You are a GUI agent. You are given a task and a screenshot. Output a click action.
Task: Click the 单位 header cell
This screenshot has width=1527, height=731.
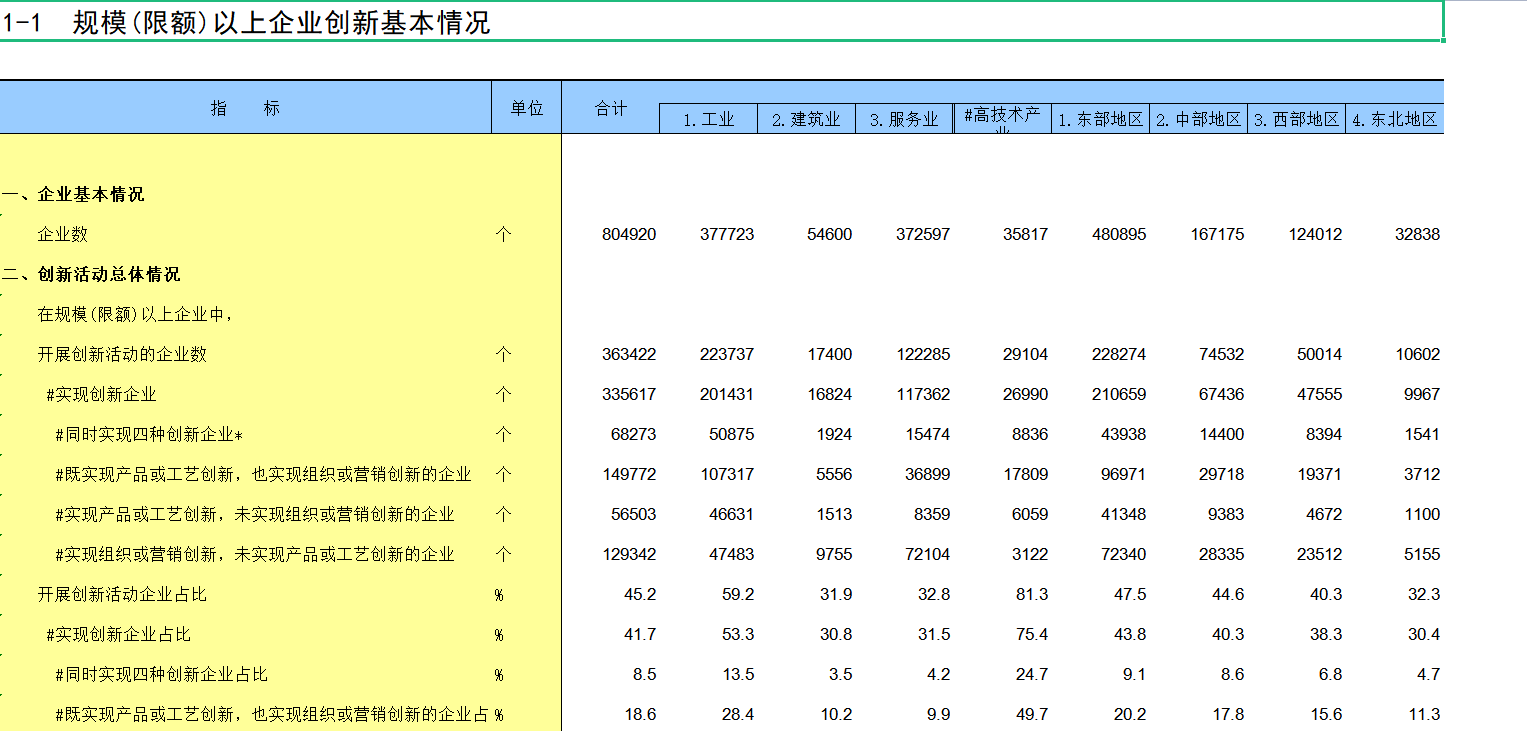pyautogui.click(x=526, y=108)
